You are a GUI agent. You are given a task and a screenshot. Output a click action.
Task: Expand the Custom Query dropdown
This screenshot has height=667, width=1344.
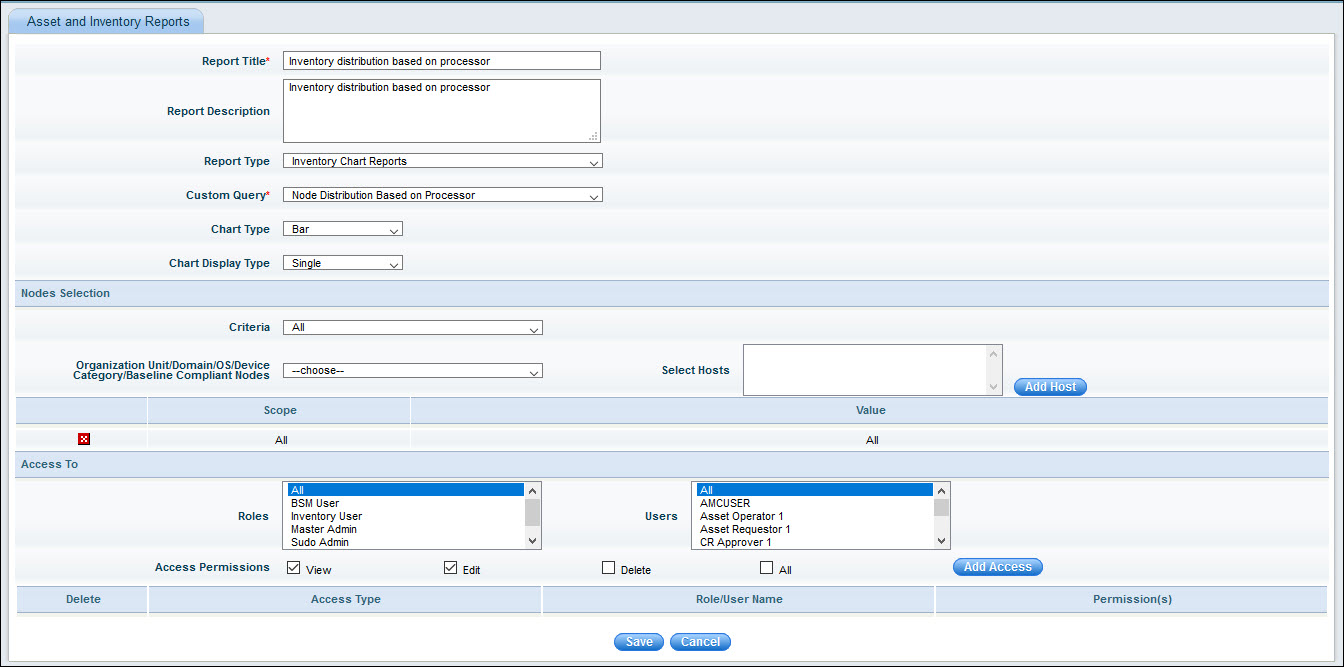tap(442, 195)
